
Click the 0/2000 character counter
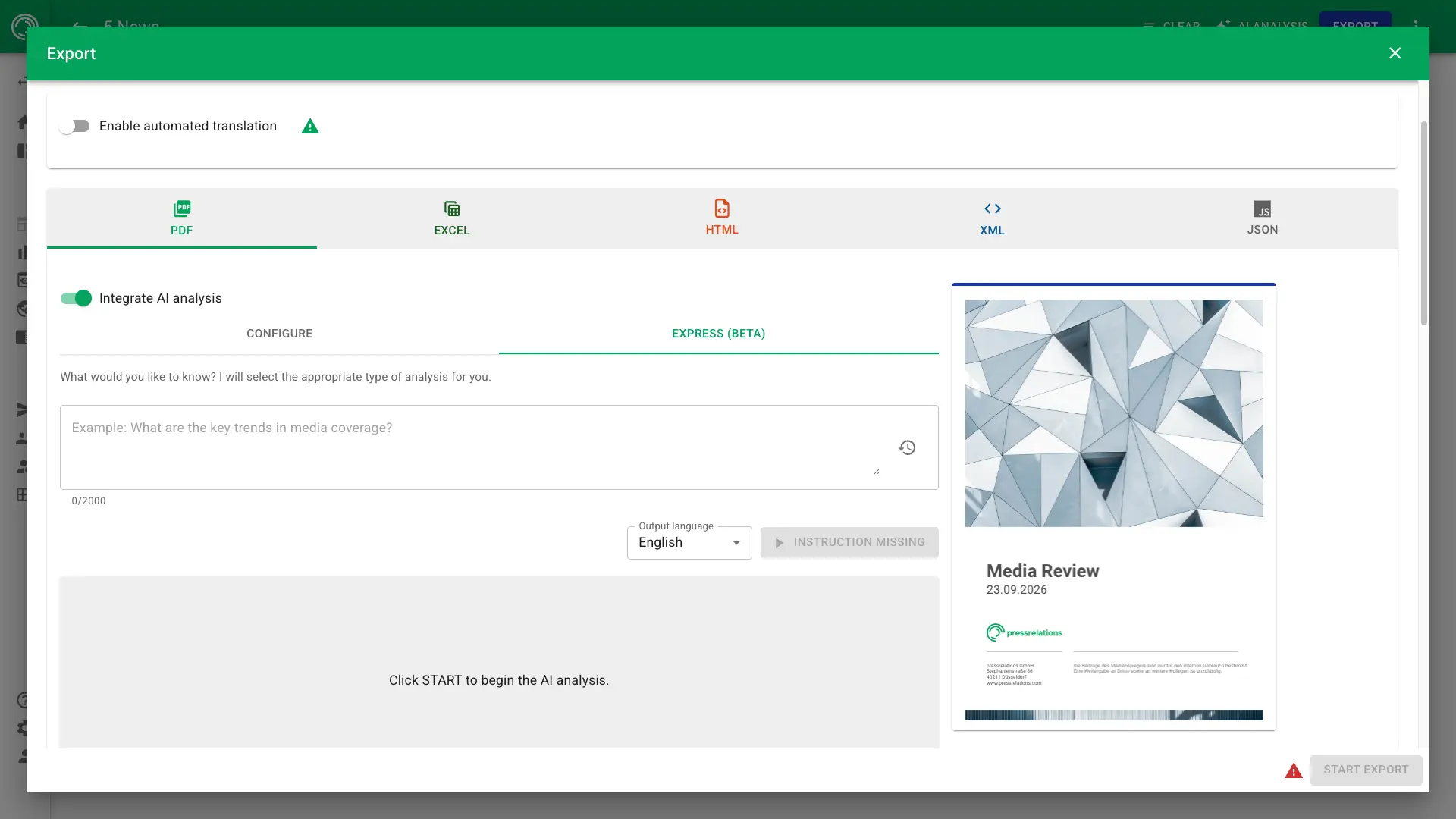click(x=89, y=501)
